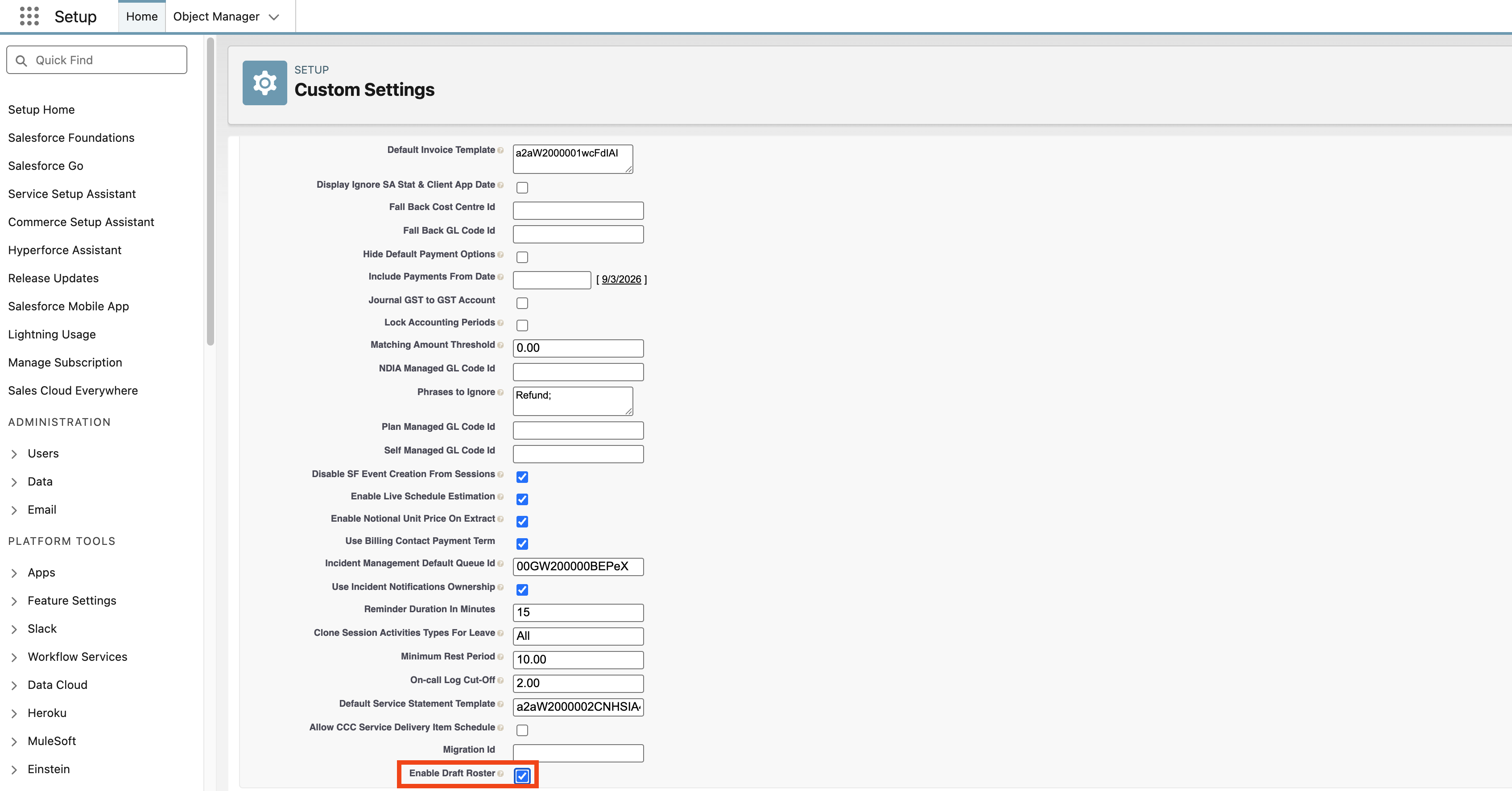The height and width of the screenshot is (791, 1512).
Task: Open the App Launcher waffle icon
Action: (29, 16)
